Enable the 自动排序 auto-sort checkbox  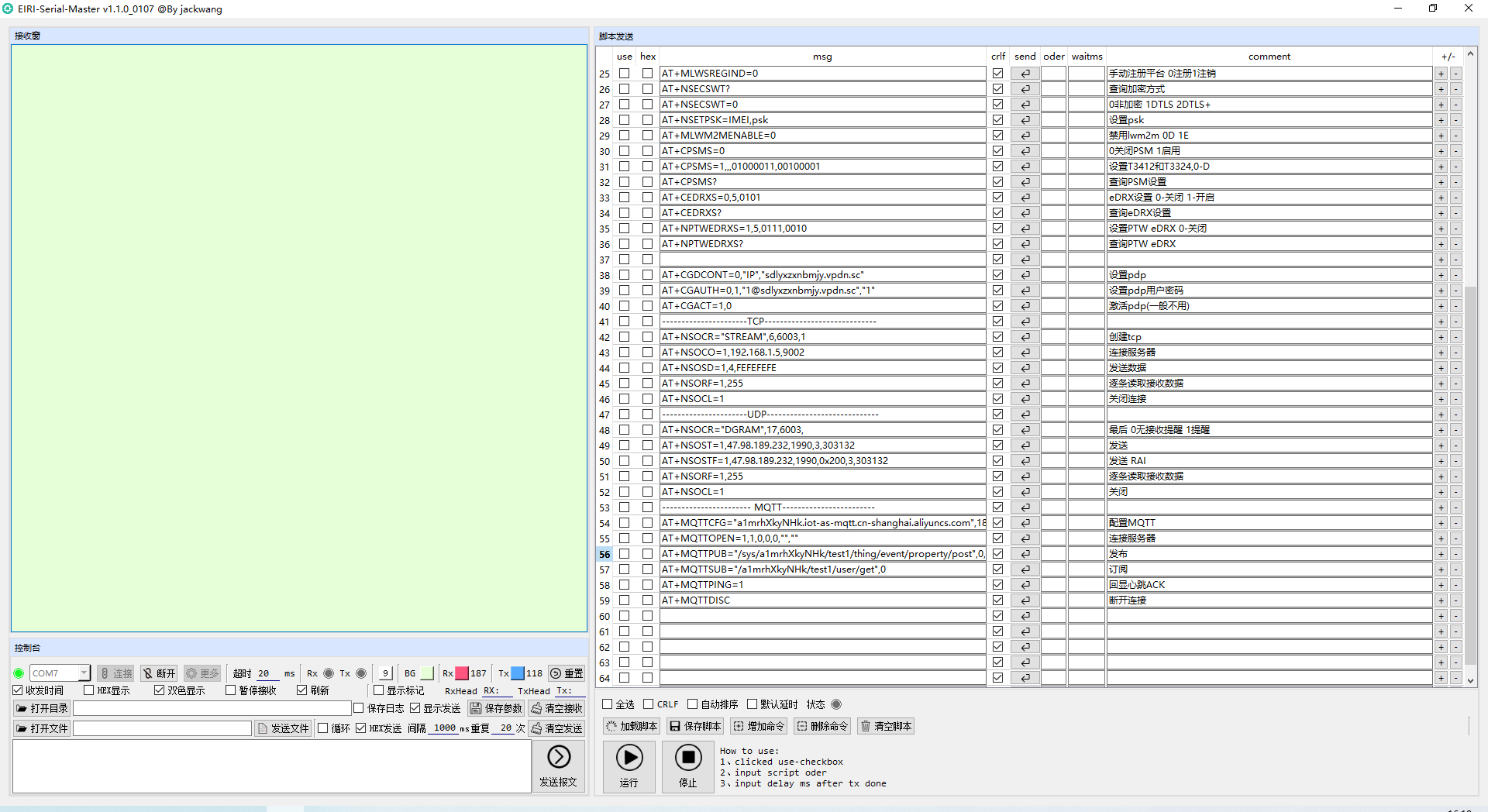(x=692, y=704)
